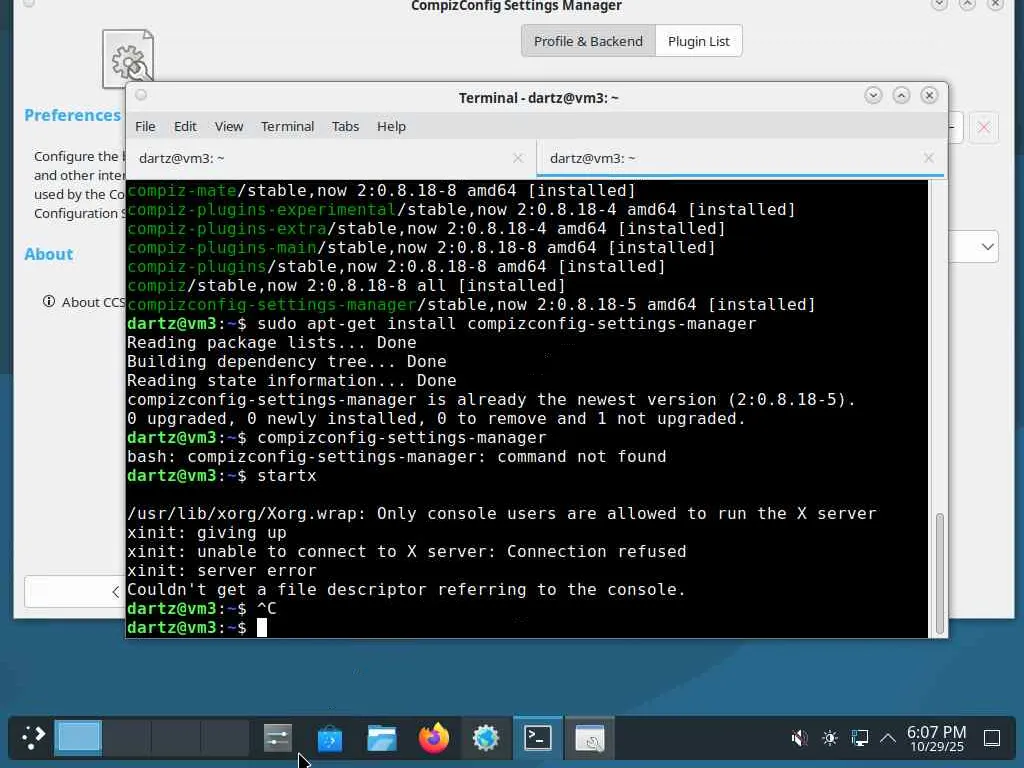Click the About heading in CompizConfig
The width and height of the screenshot is (1024, 768).
[48, 254]
